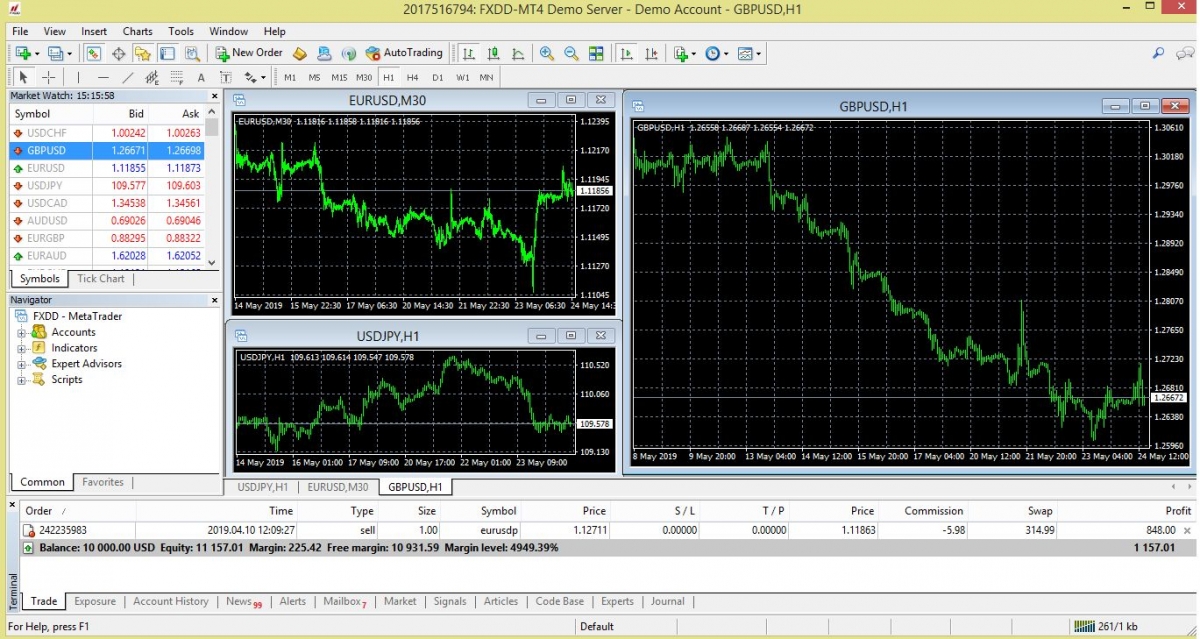Close order 242235983 with the x
1200x639 pixels.
(x=1187, y=531)
